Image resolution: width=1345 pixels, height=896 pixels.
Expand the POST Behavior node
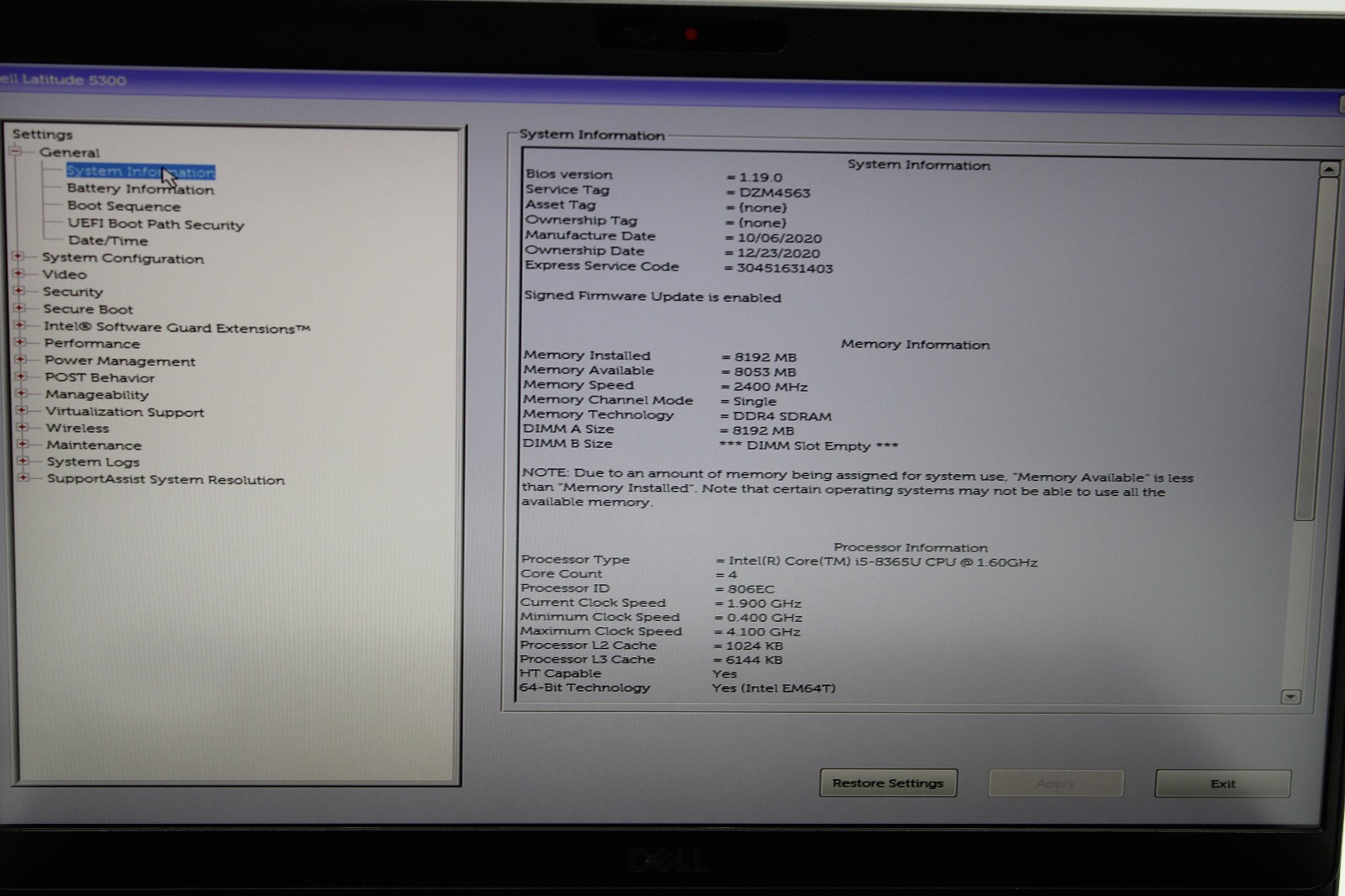point(21,377)
